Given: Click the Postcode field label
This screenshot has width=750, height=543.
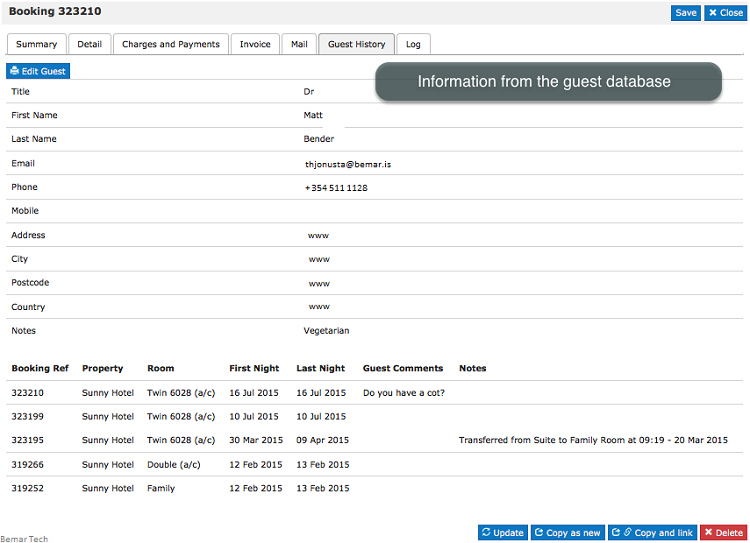Looking at the screenshot, I should pyautogui.click(x=30, y=282).
